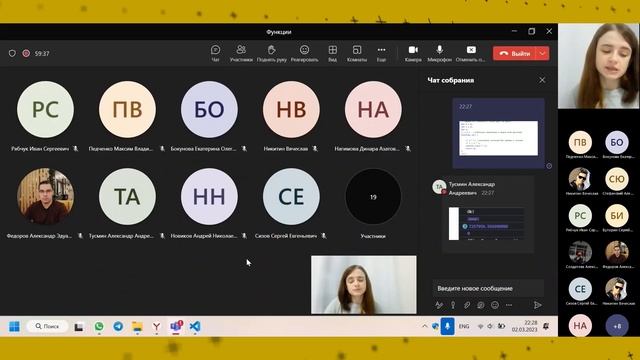Expand the arrow next to Выйти
The height and width of the screenshot is (360, 640).
click(x=542, y=53)
